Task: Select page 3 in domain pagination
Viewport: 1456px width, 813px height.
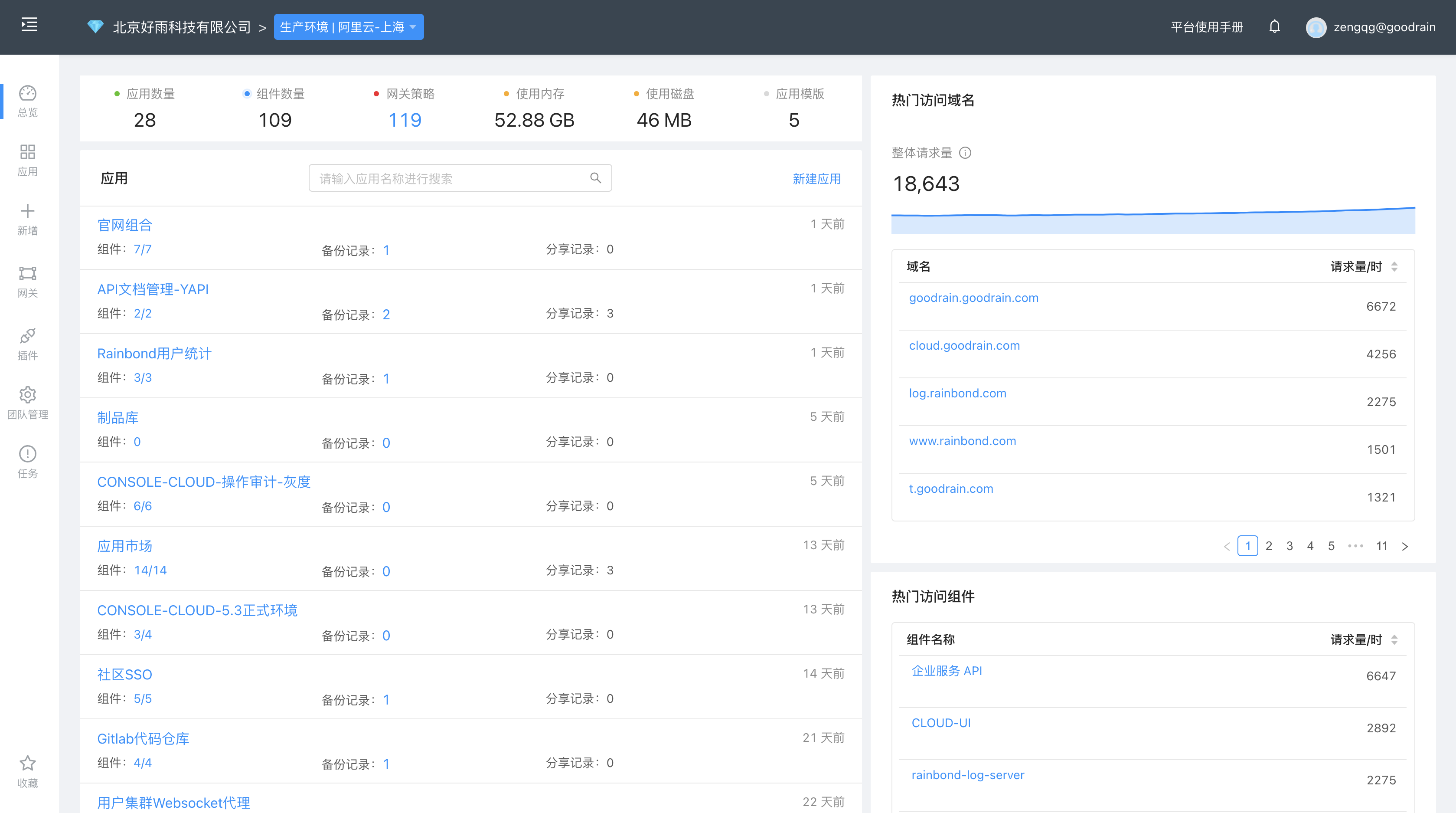Action: point(1290,546)
